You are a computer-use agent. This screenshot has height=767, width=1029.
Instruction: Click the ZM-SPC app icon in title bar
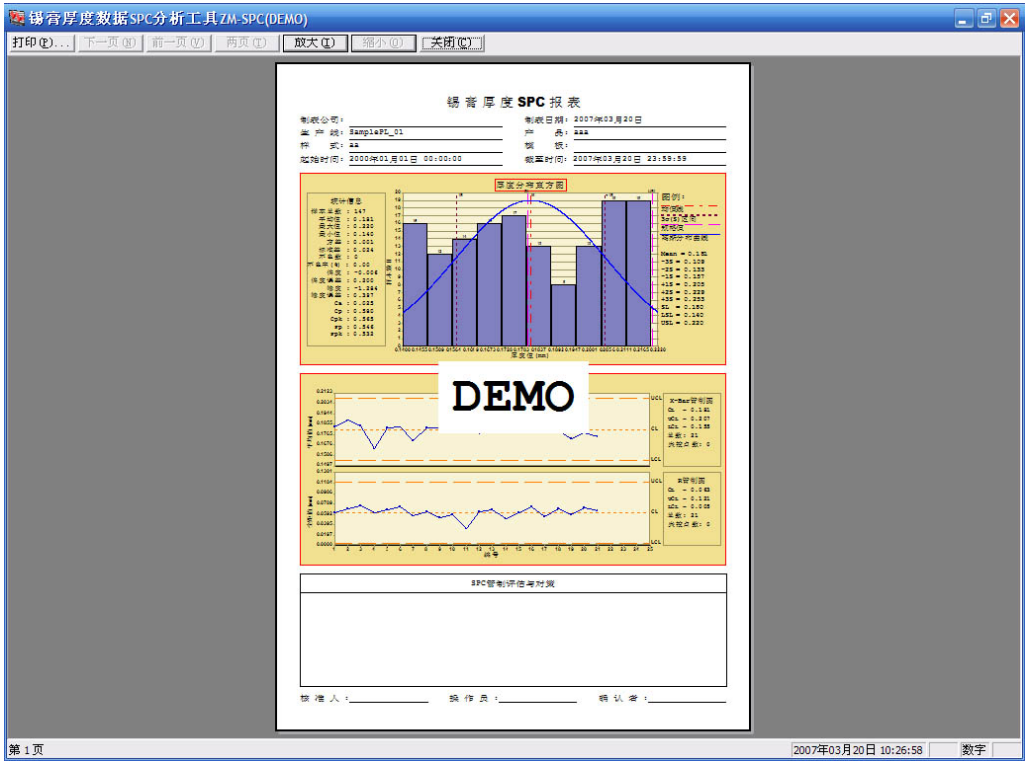click(16, 19)
